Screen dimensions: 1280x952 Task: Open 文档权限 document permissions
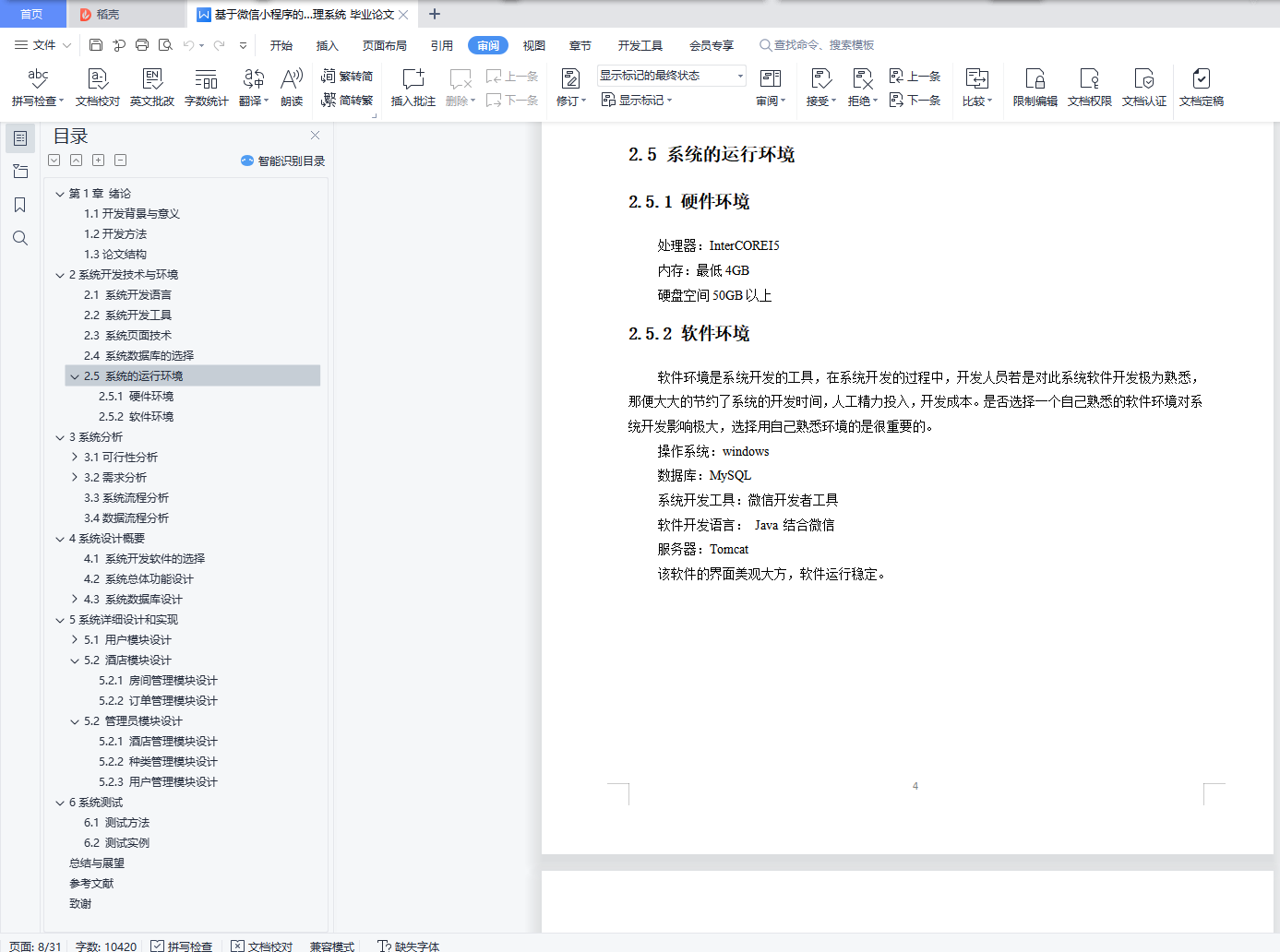pos(1090,88)
